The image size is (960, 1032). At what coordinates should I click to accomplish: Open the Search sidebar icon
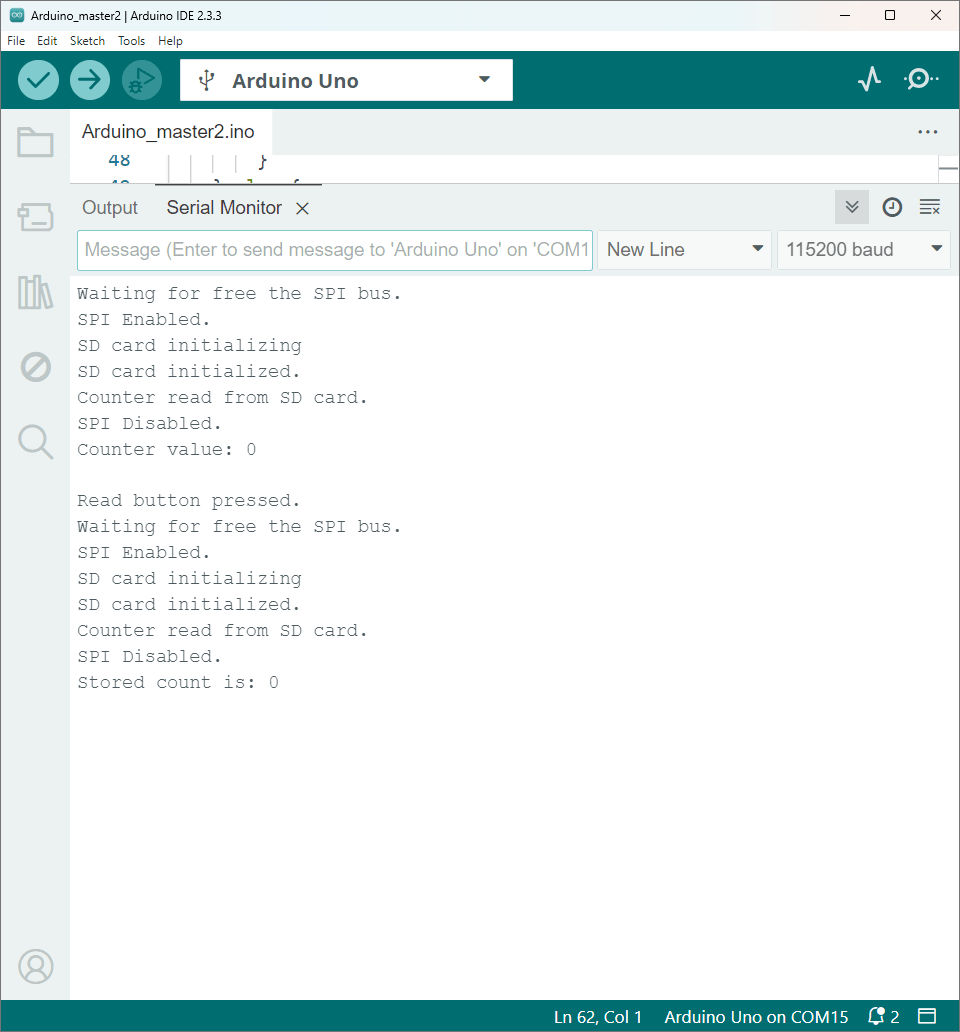point(36,442)
